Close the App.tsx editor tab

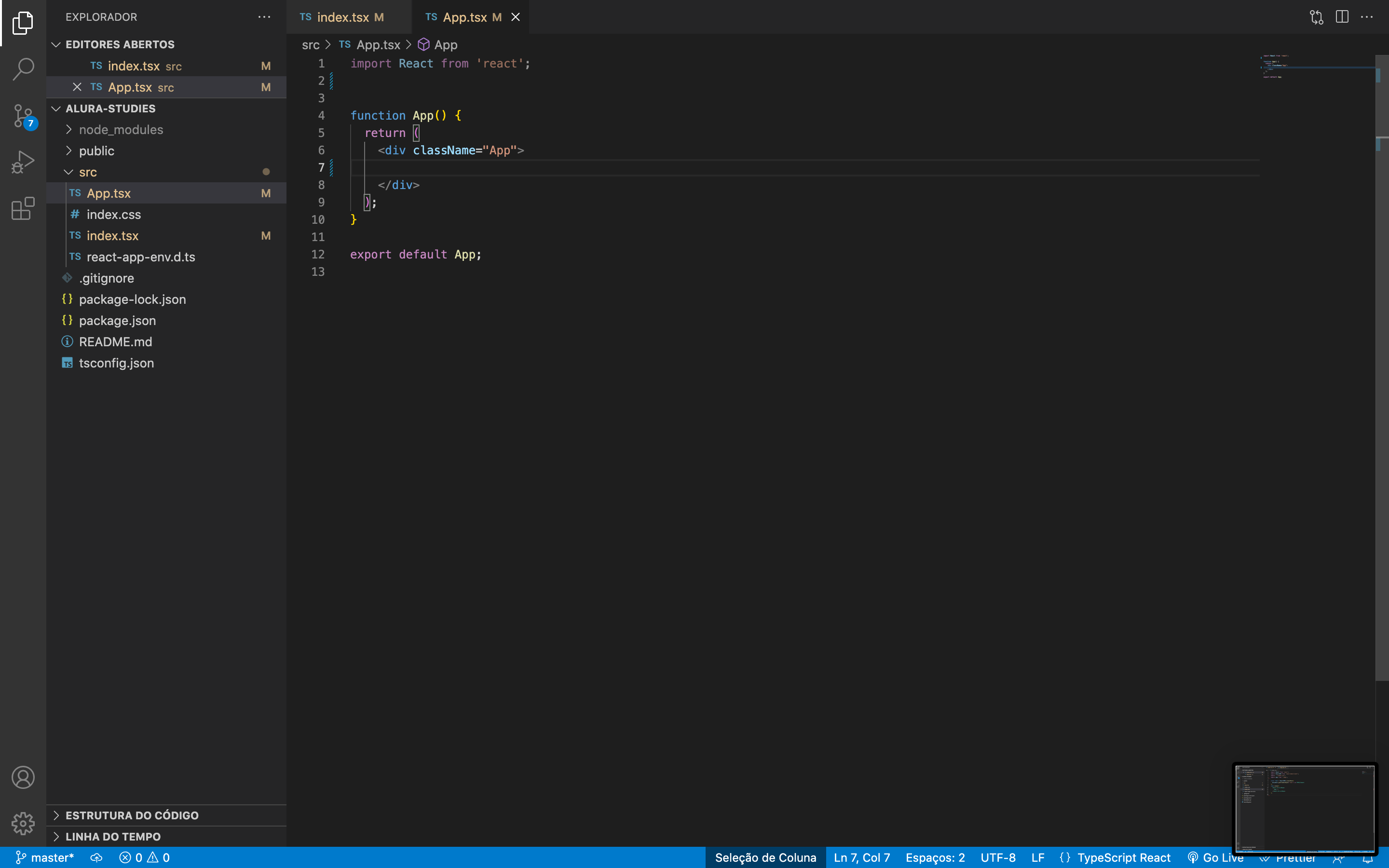point(516,17)
